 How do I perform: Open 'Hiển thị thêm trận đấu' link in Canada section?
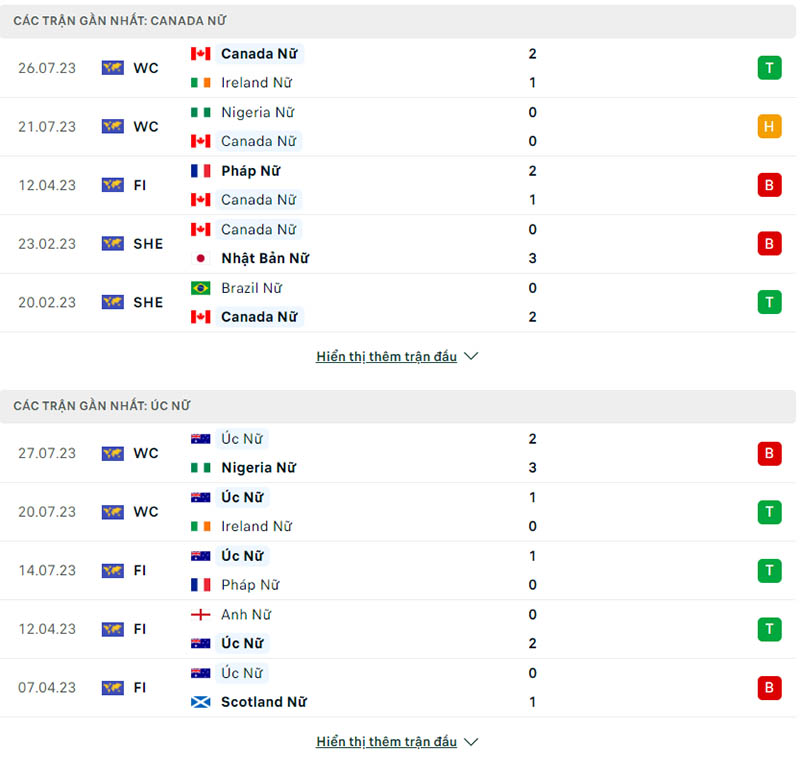(388, 356)
